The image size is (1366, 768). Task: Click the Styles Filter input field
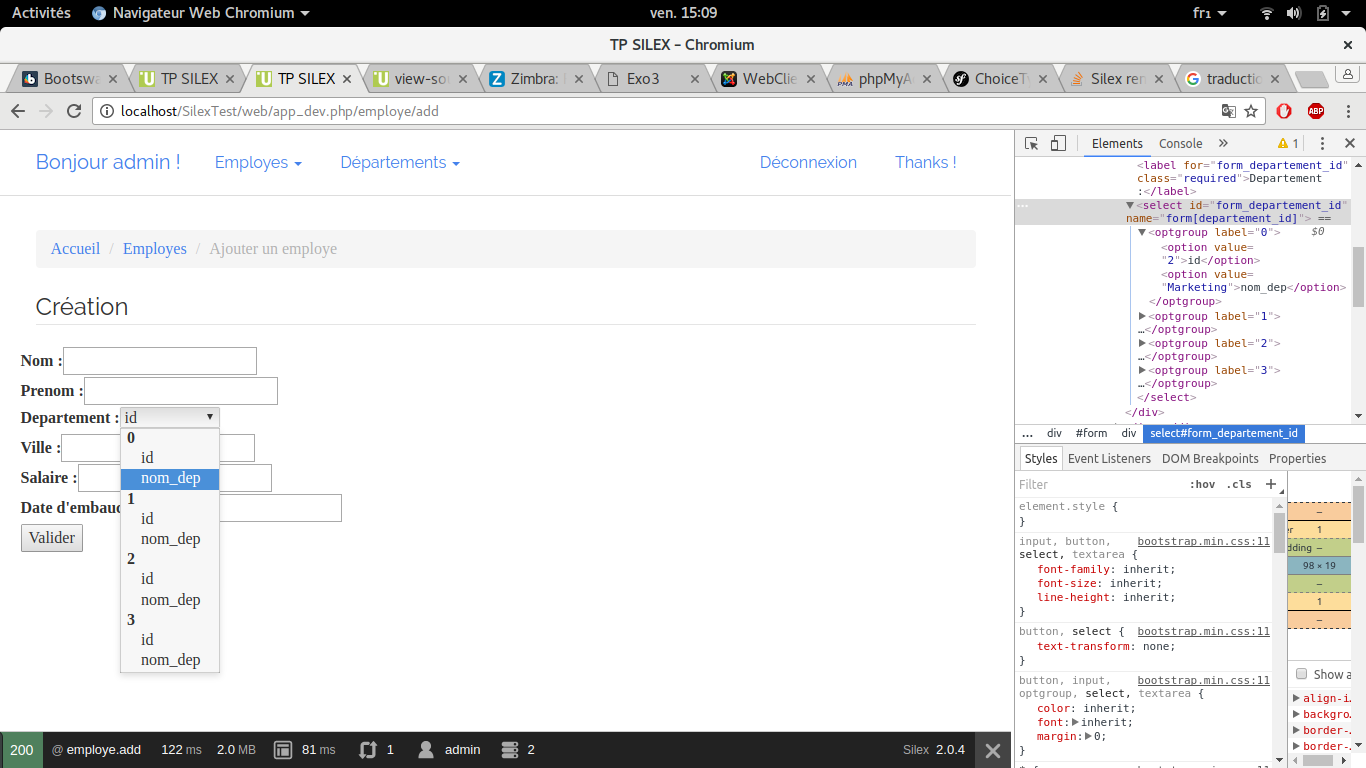(x=1100, y=484)
